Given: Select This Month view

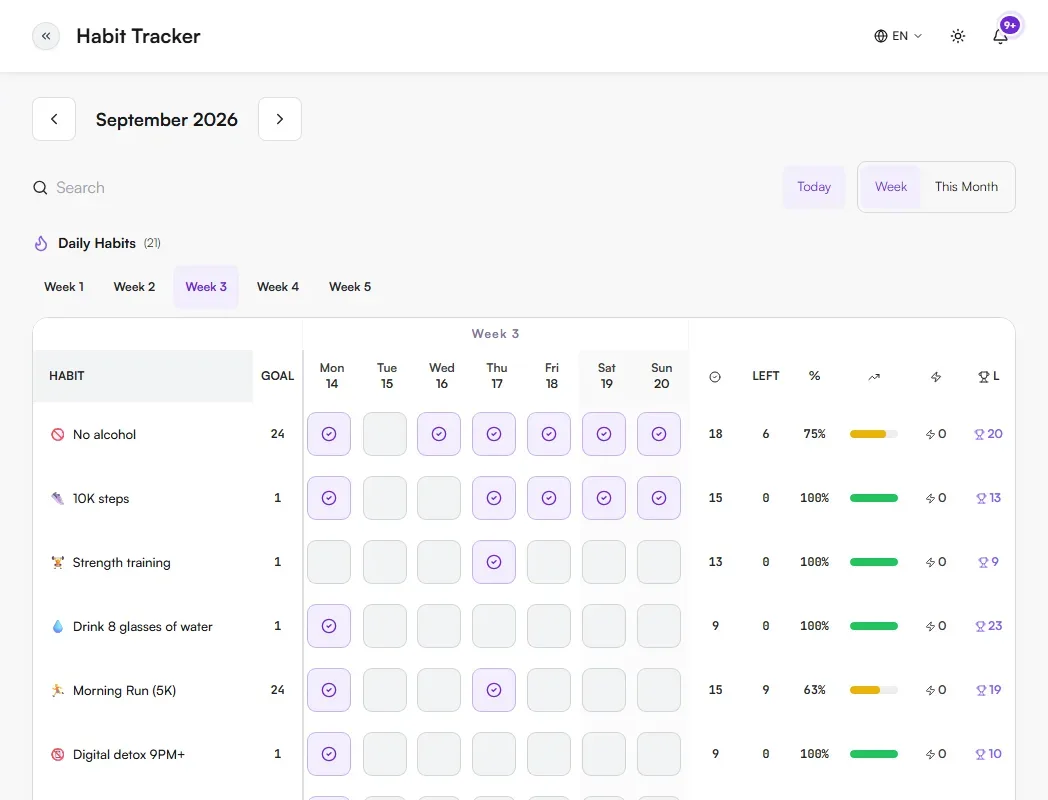Looking at the screenshot, I should coord(966,187).
